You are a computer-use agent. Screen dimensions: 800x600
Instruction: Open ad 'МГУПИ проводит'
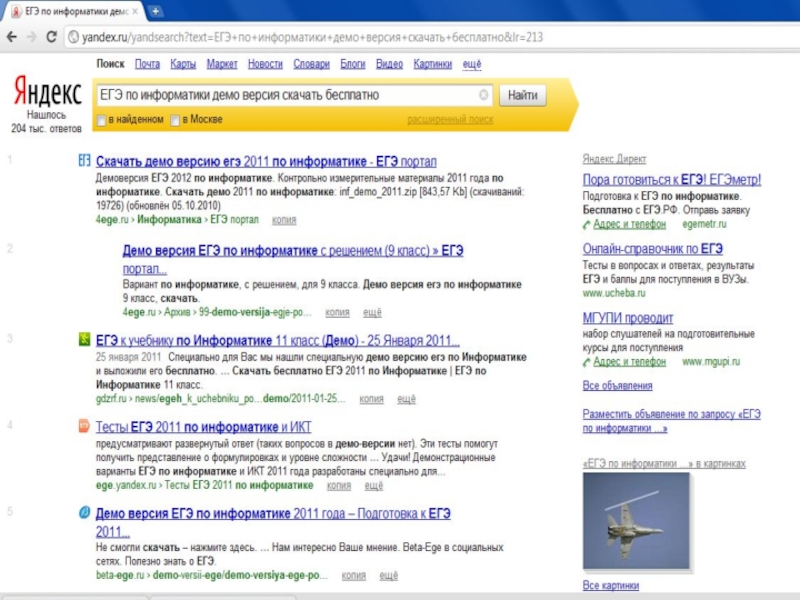tap(628, 318)
